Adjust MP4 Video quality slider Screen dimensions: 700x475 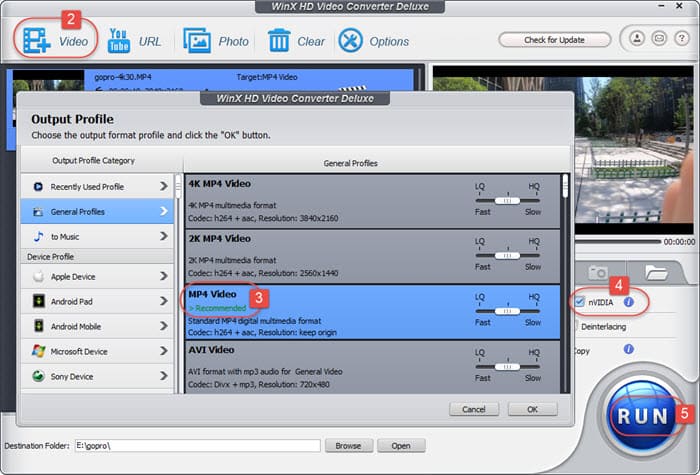point(508,311)
